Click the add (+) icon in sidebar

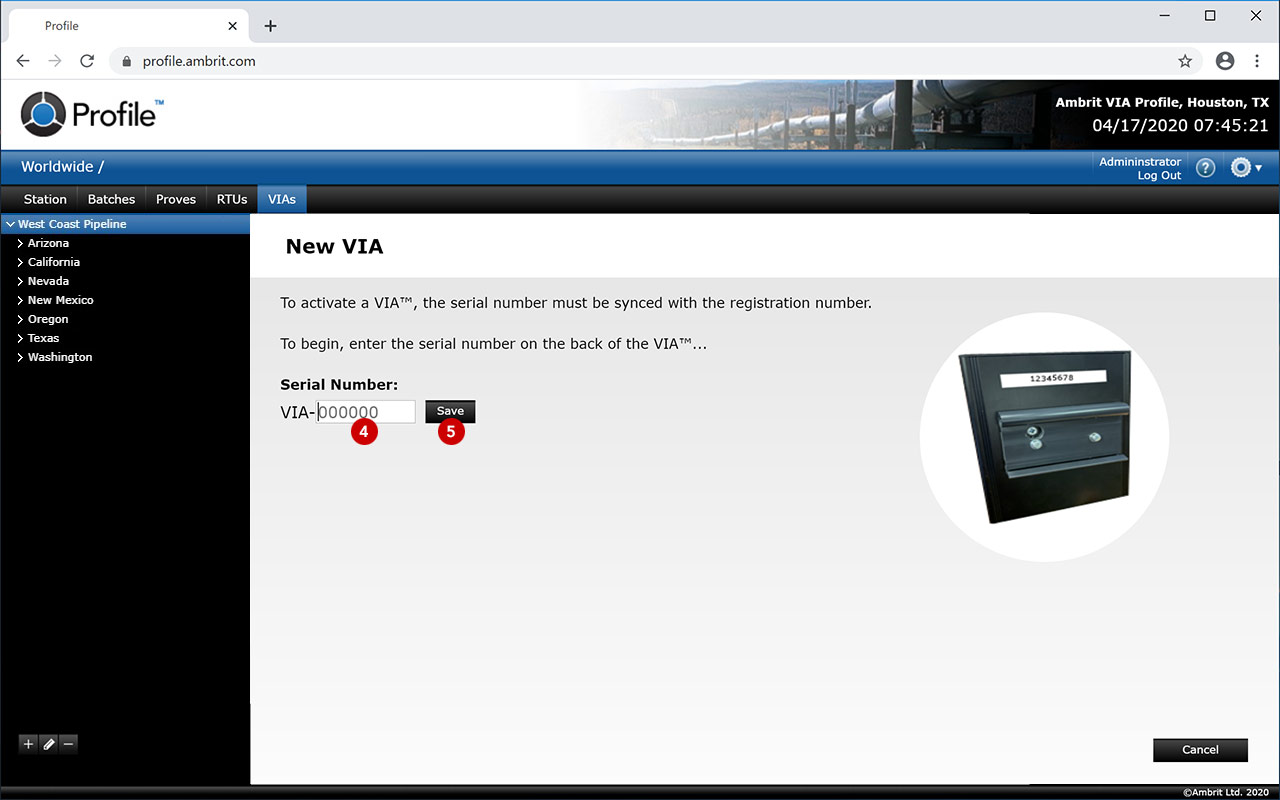point(28,744)
